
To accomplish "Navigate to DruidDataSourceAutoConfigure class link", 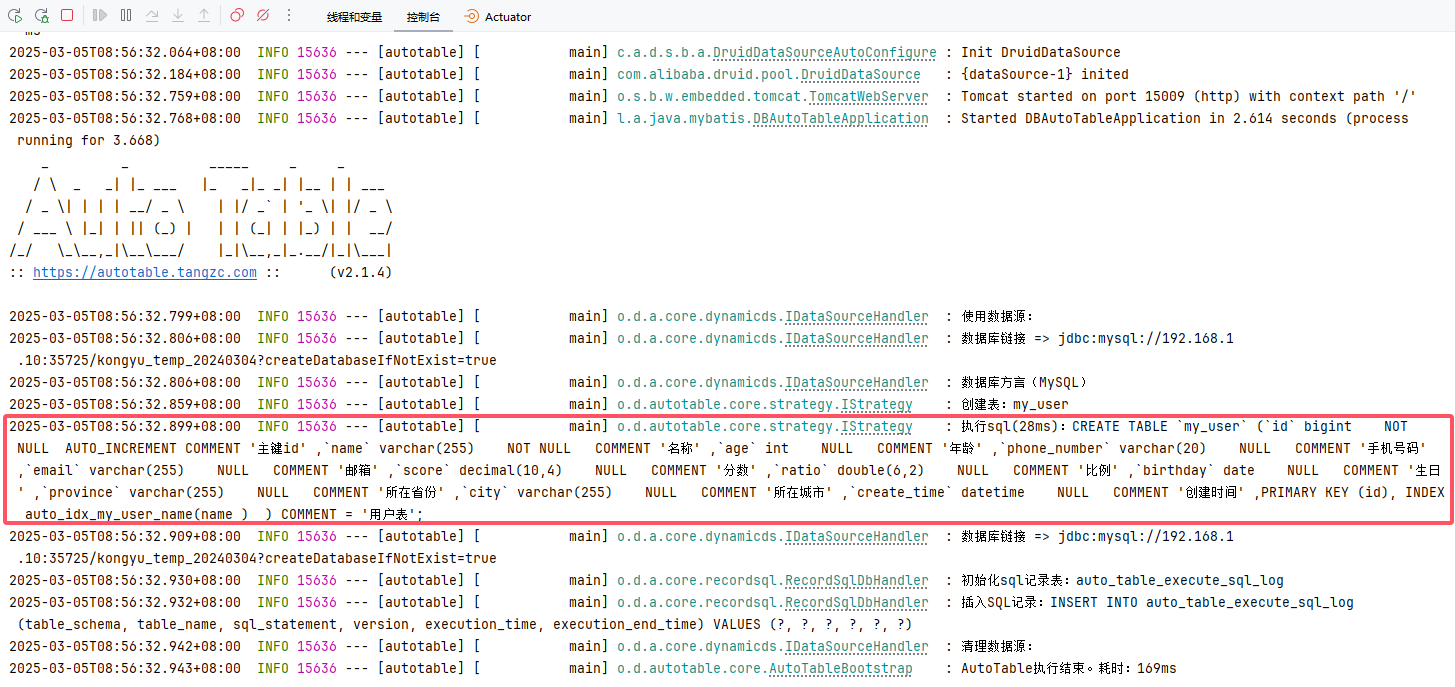I will point(824,52).
